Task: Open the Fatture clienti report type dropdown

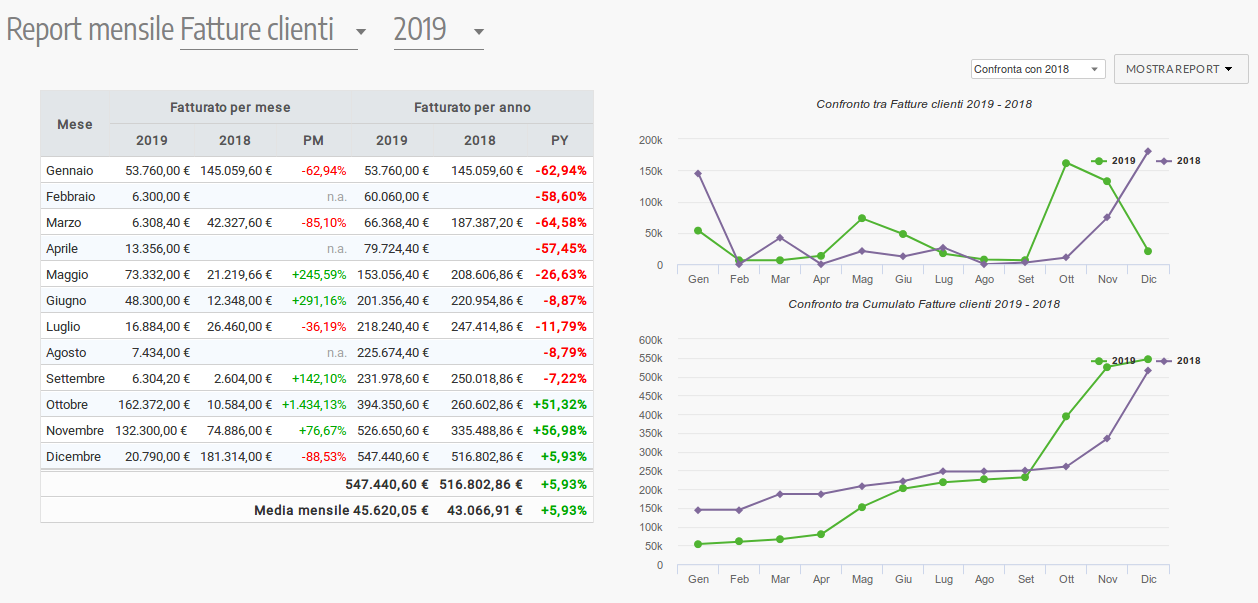Action: pyautogui.click(x=272, y=30)
